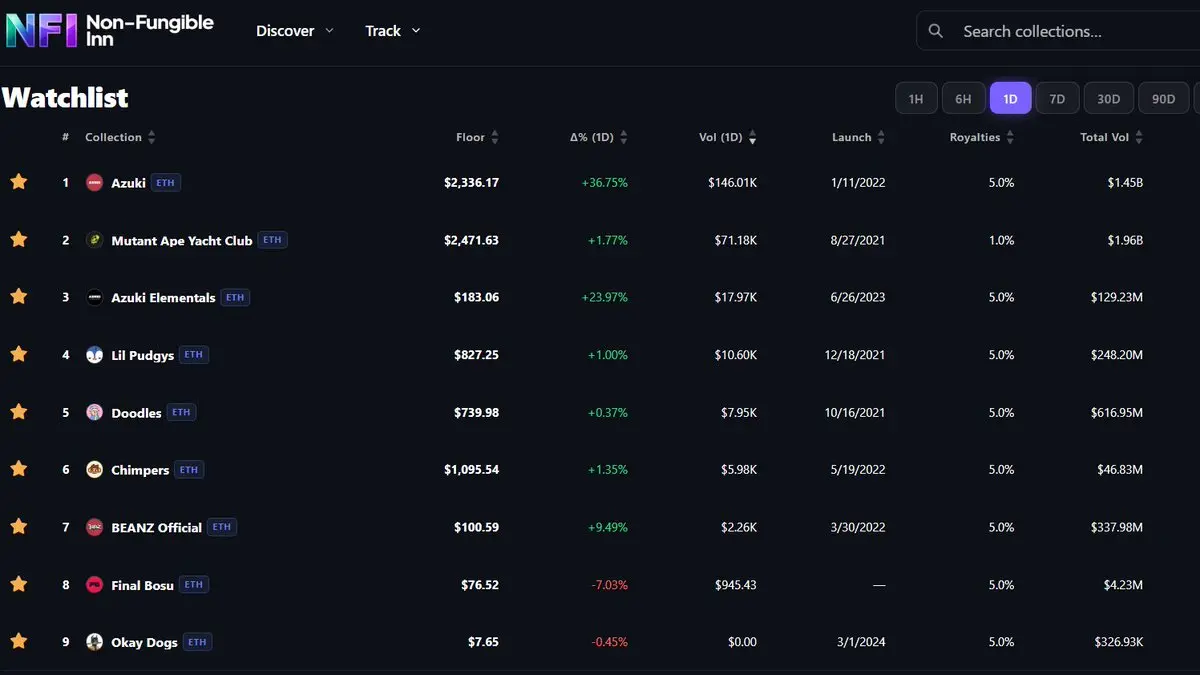Click the ETH badge beside BEANZ Official
The image size is (1200, 675).
tap(222, 527)
